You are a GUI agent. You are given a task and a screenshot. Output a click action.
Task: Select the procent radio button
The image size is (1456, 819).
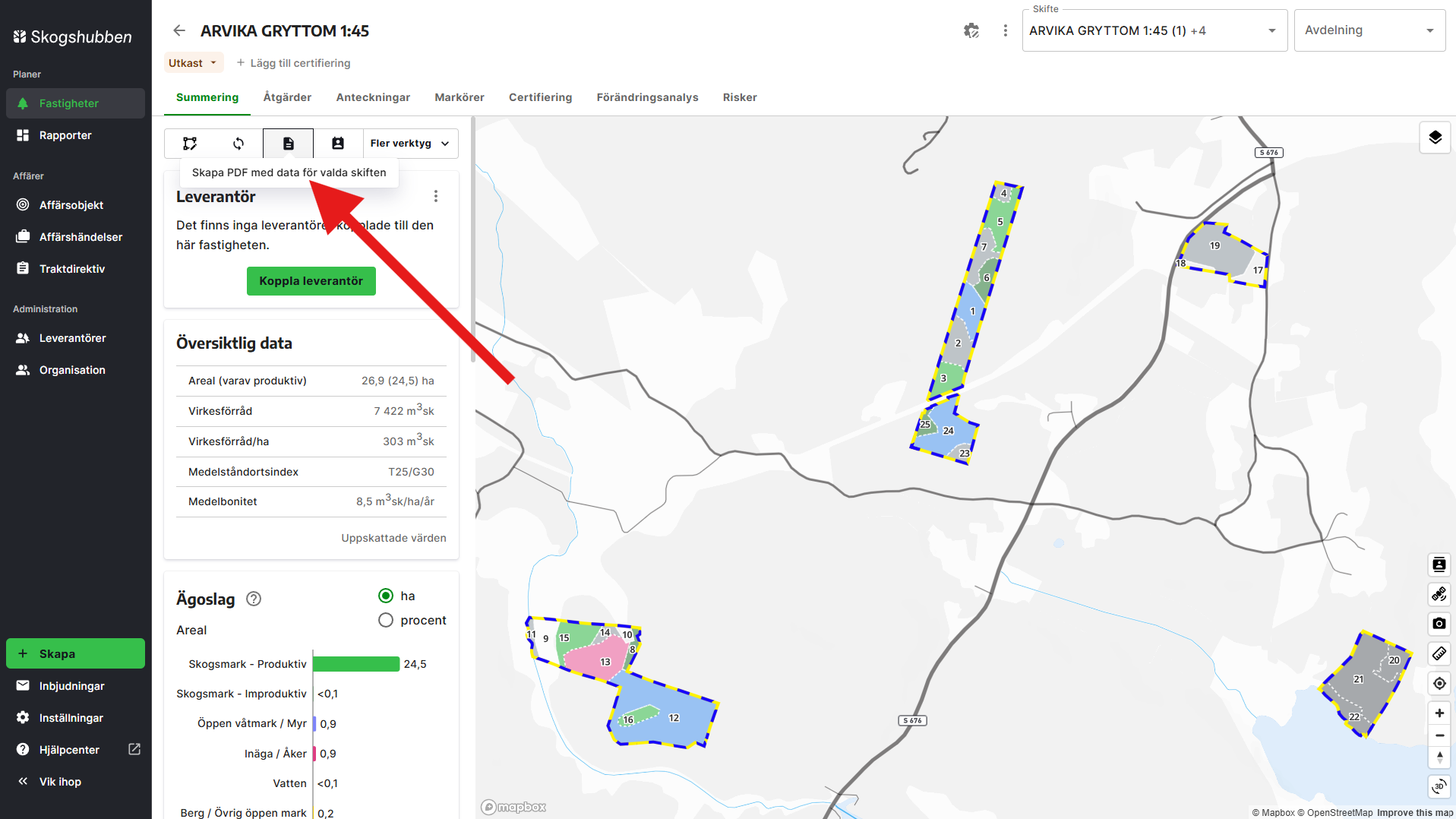(x=386, y=620)
